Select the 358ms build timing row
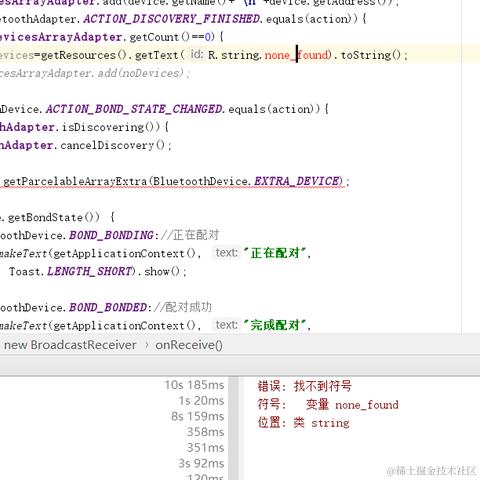This screenshot has height=480, width=480. [x=205, y=432]
